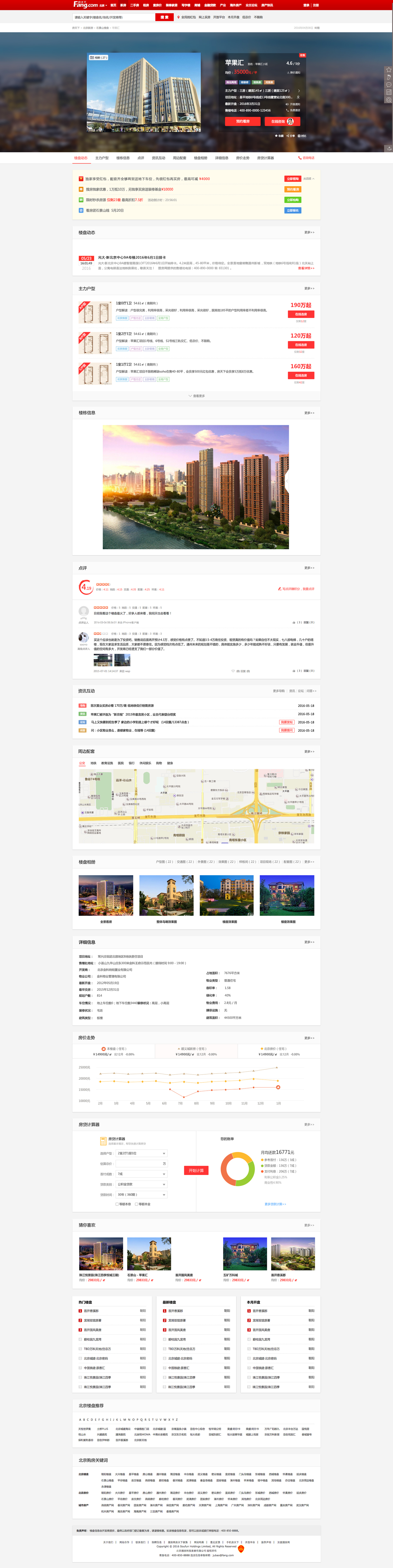Click the star favorite icon in right sidebar
The height and width of the screenshot is (1568, 393).
click(389, 70)
